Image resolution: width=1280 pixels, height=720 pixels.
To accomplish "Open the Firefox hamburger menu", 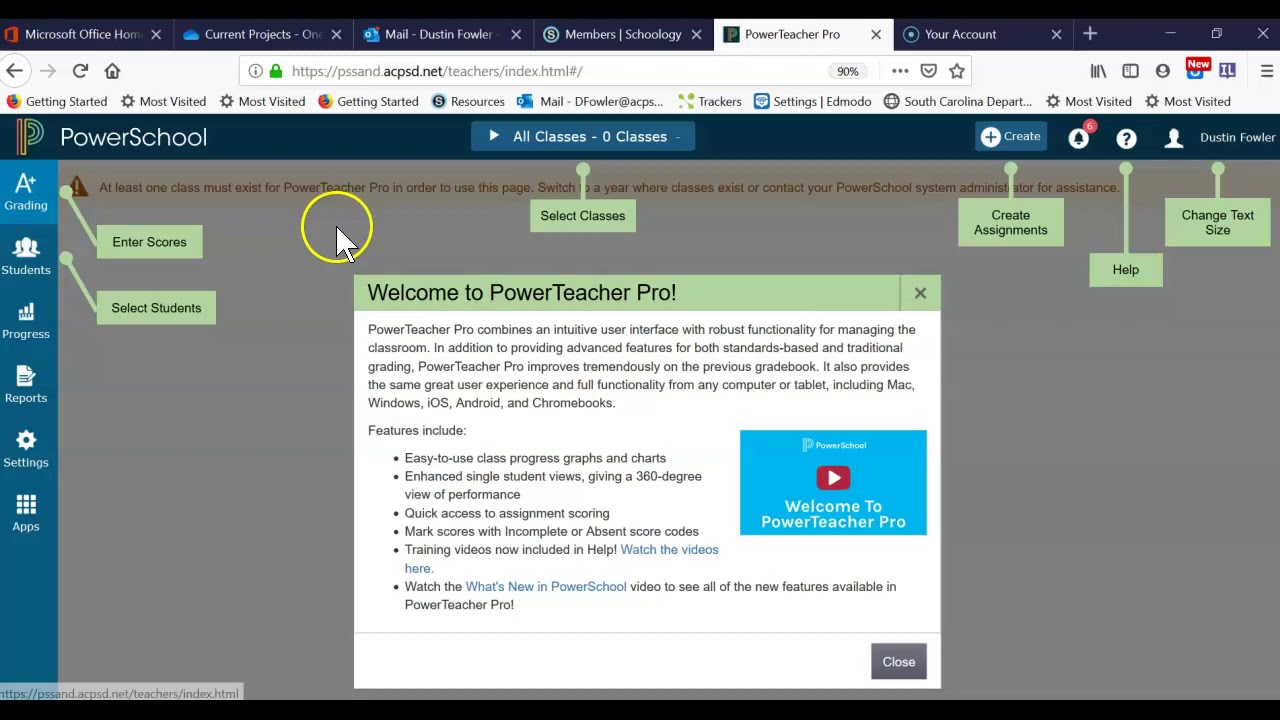I will click(1267, 71).
